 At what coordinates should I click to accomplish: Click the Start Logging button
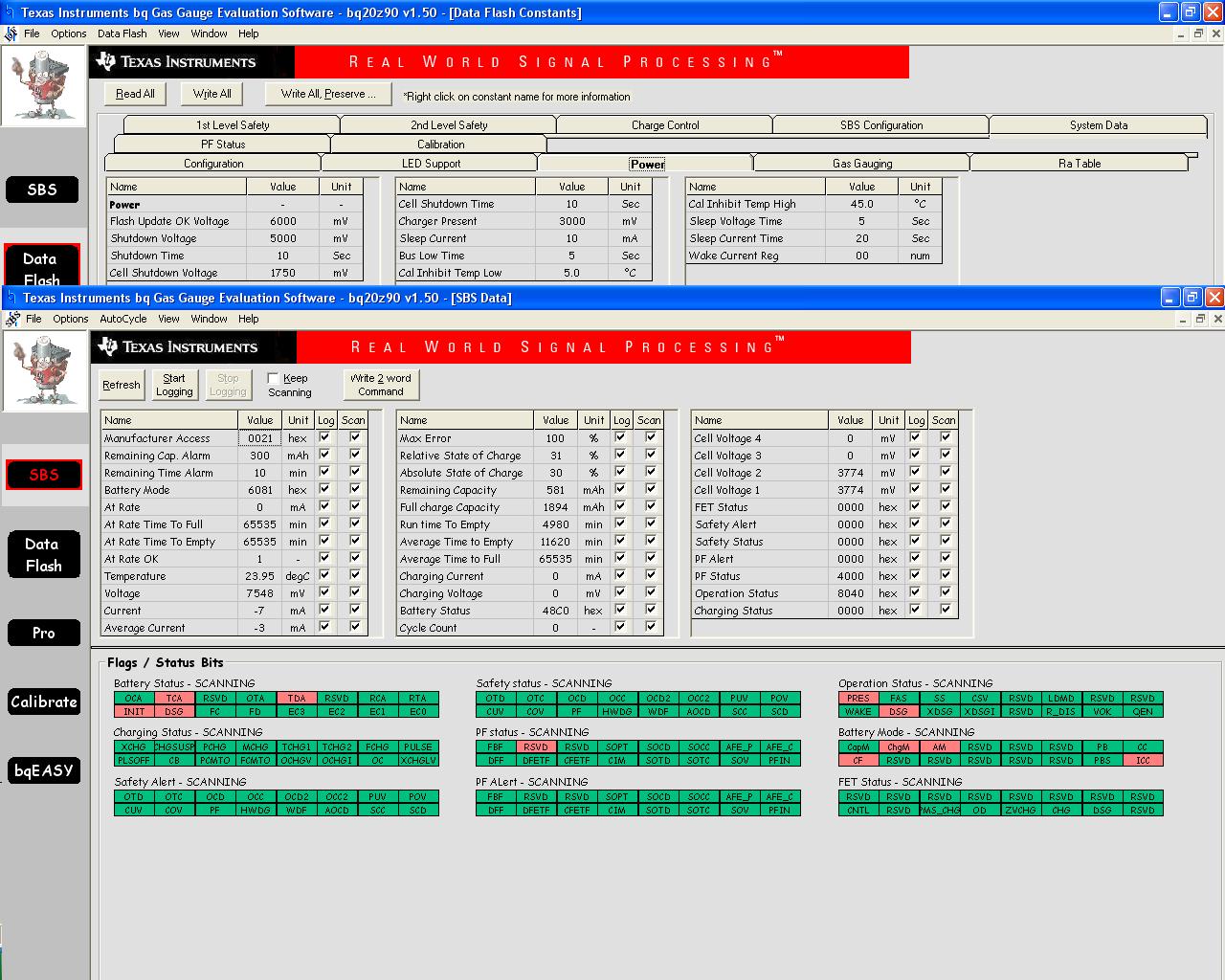[174, 385]
